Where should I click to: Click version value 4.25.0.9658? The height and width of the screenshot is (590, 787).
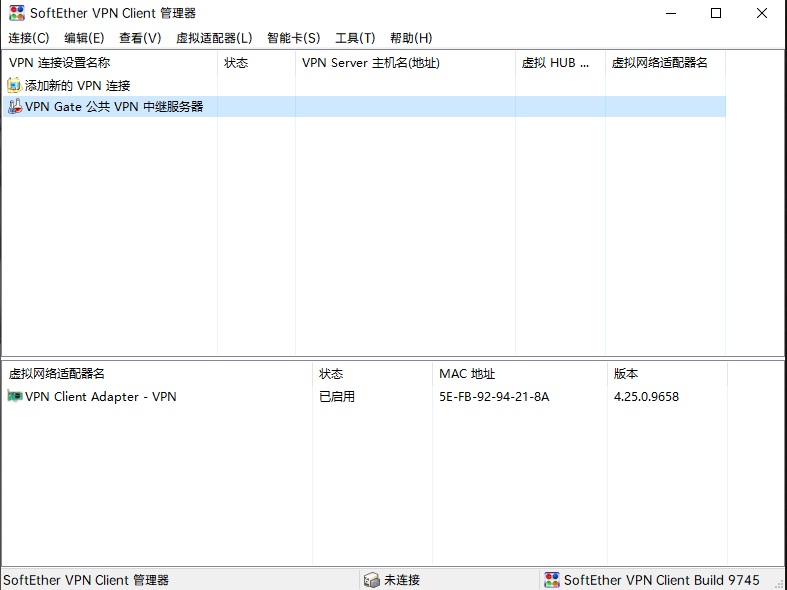tap(646, 396)
